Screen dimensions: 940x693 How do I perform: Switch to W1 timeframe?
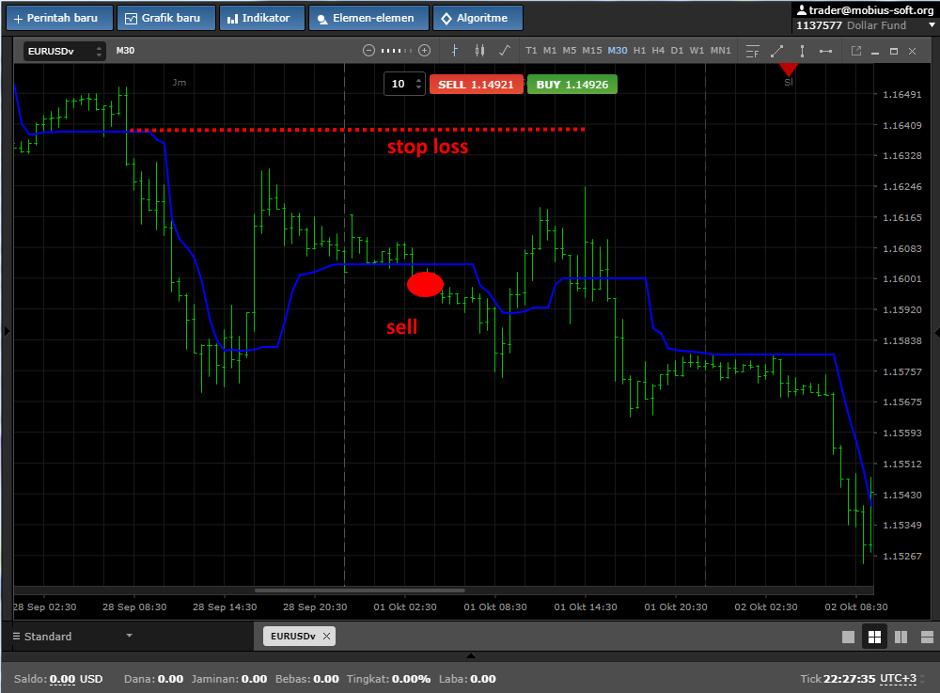[x=697, y=51]
